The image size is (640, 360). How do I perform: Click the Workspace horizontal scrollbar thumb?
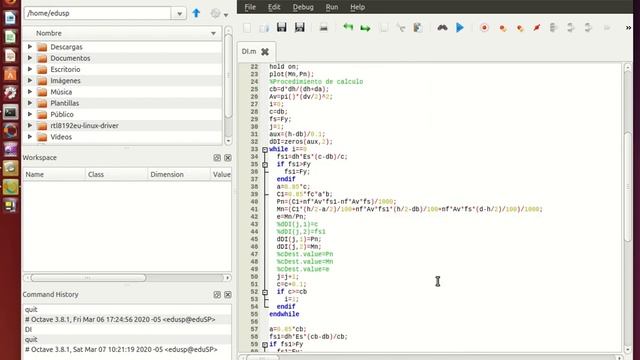[88, 278]
